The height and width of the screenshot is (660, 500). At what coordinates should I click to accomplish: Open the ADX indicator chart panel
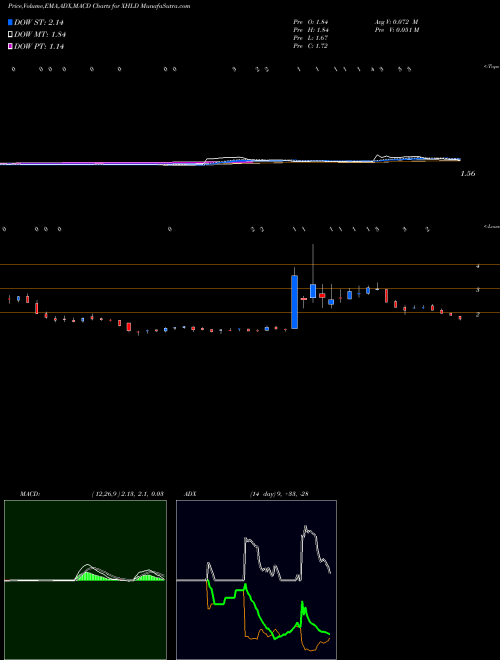[256, 580]
